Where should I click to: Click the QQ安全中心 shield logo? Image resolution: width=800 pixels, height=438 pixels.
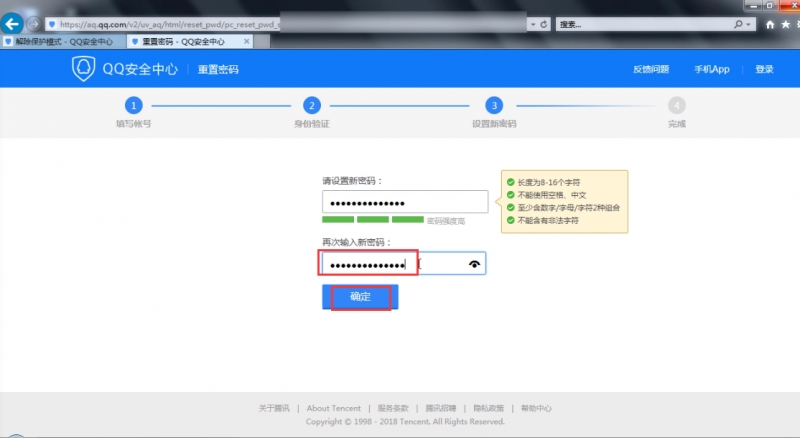tap(83, 68)
